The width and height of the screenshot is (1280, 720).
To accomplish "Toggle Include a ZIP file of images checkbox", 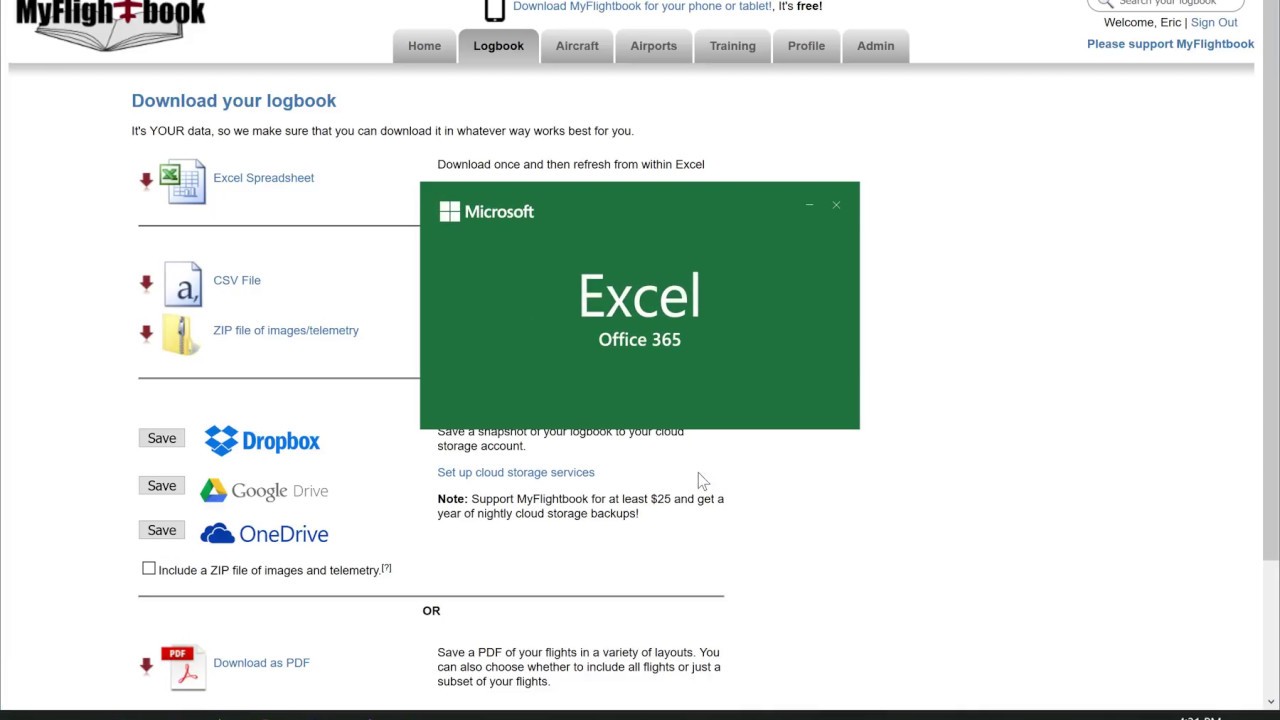I will [149, 569].
